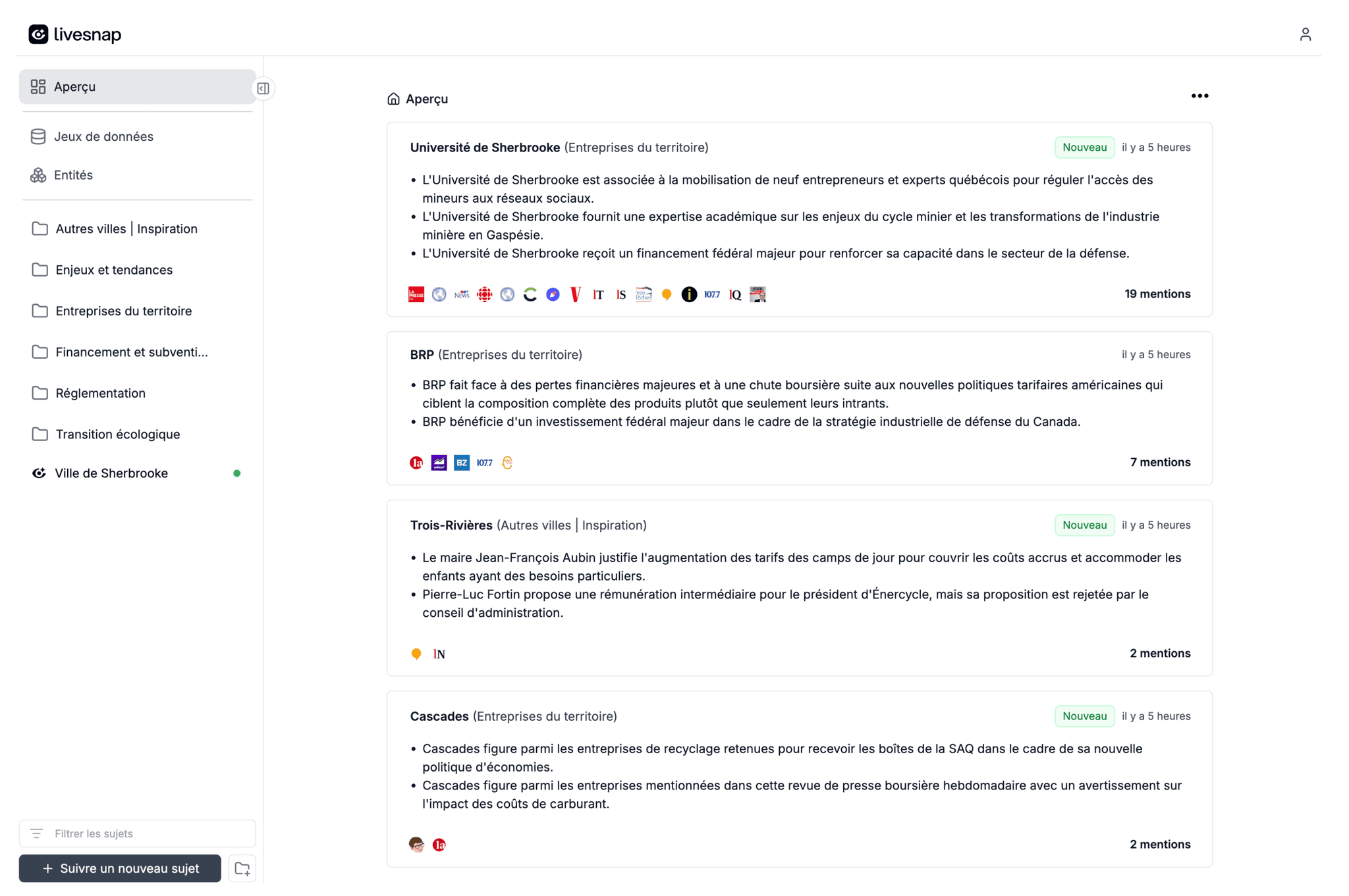Click the Nouveau badge on Trois-Rivières card
This screenshot has width=1349, height=896.
pos(1084,525)
